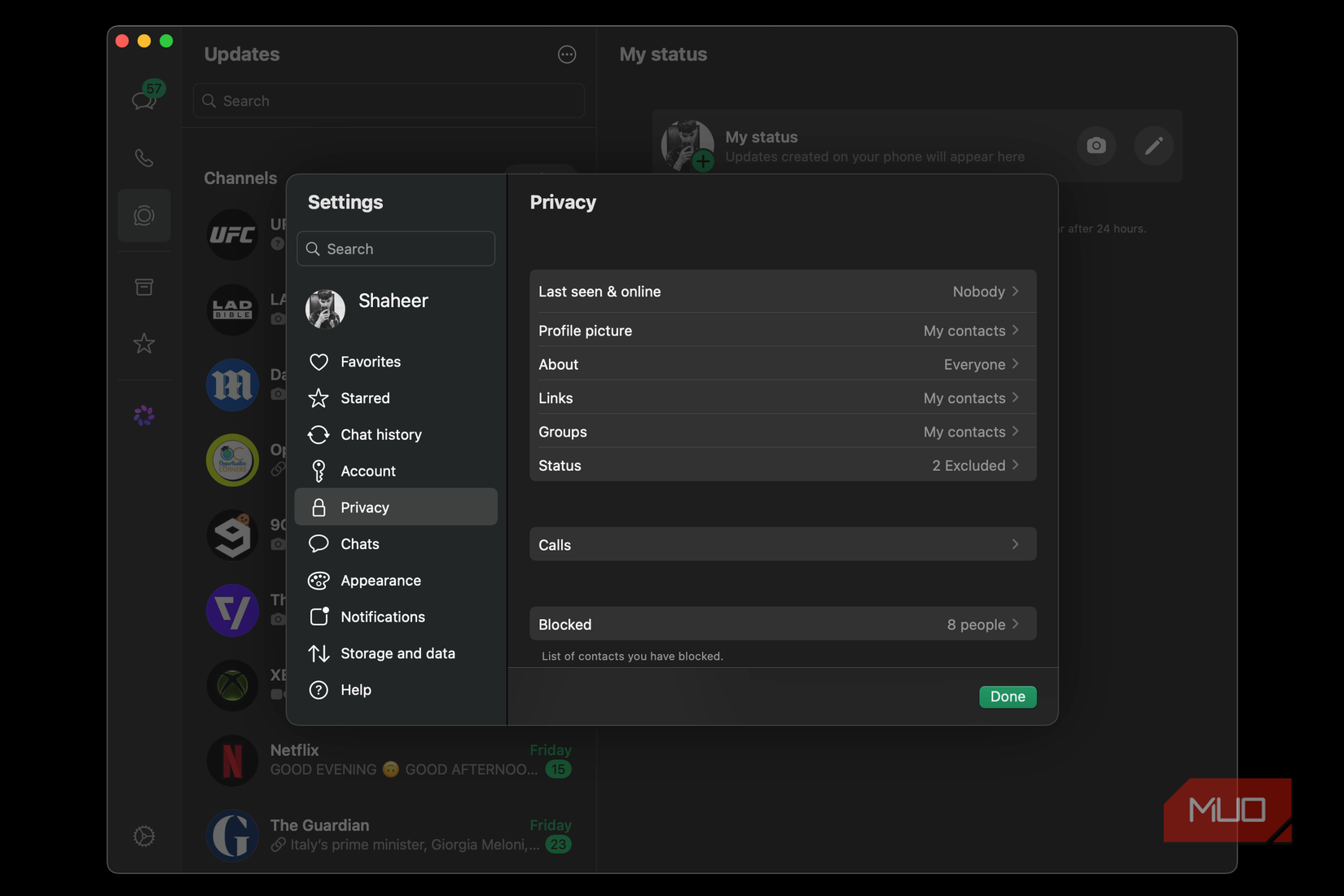Click the Groups privacy label

tap(562, 432)
